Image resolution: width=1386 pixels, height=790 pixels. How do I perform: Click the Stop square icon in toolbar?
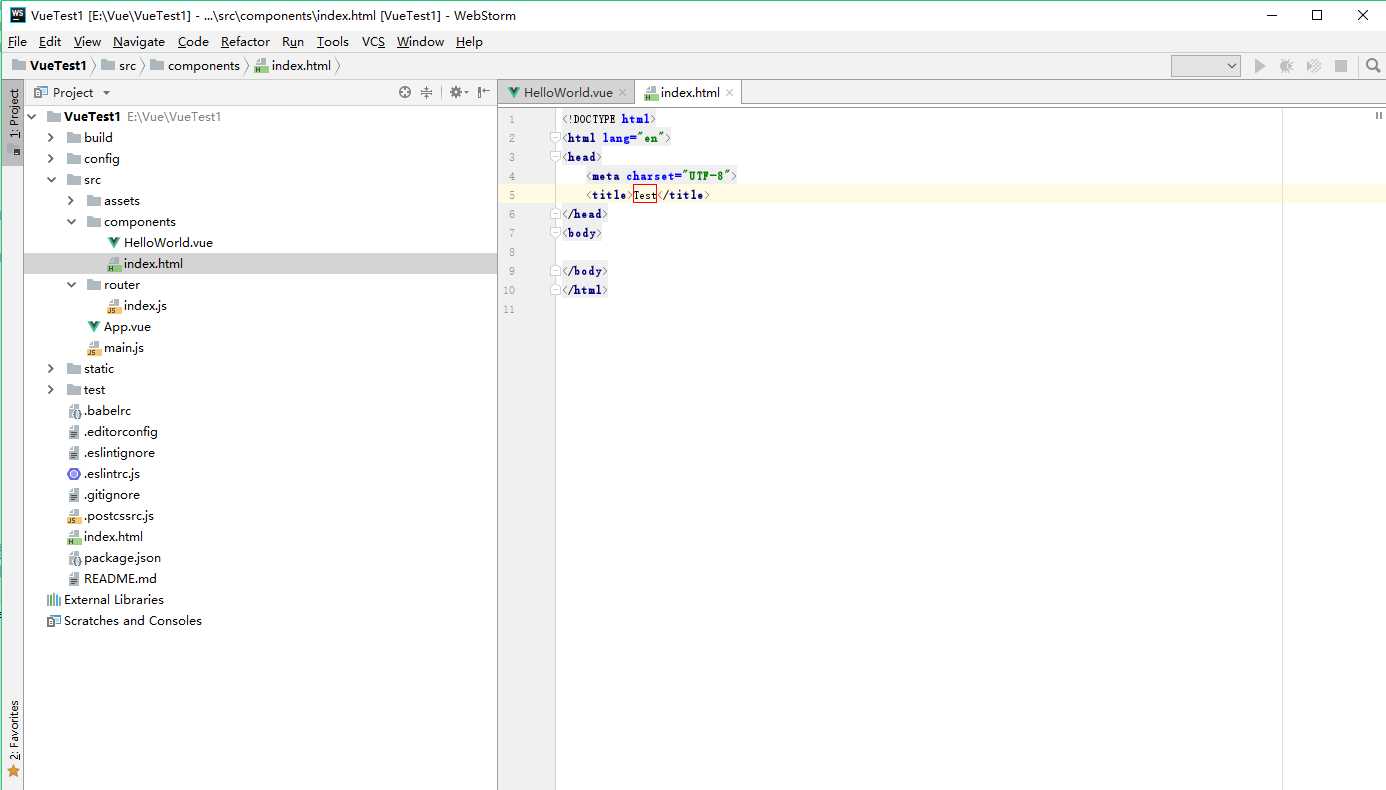(x=1341, y=66)
